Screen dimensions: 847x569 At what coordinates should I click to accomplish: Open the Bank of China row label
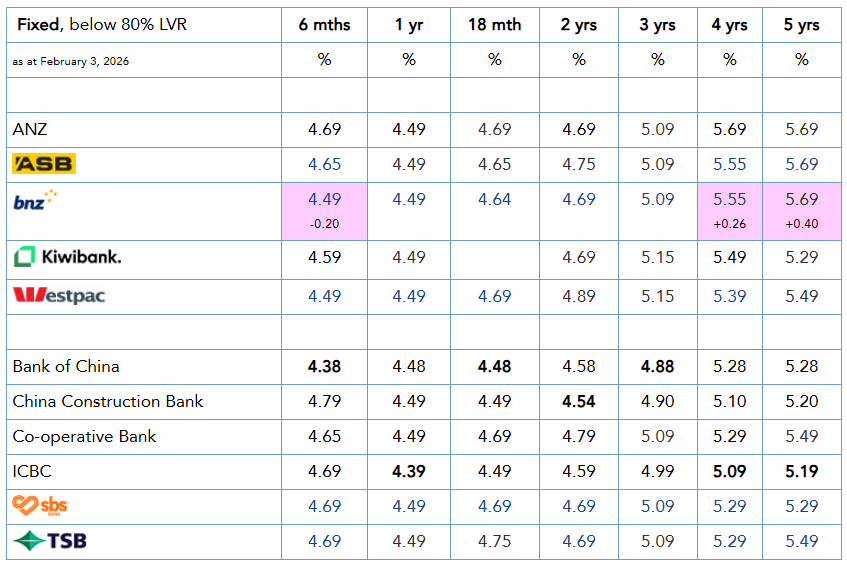point(66,366)
